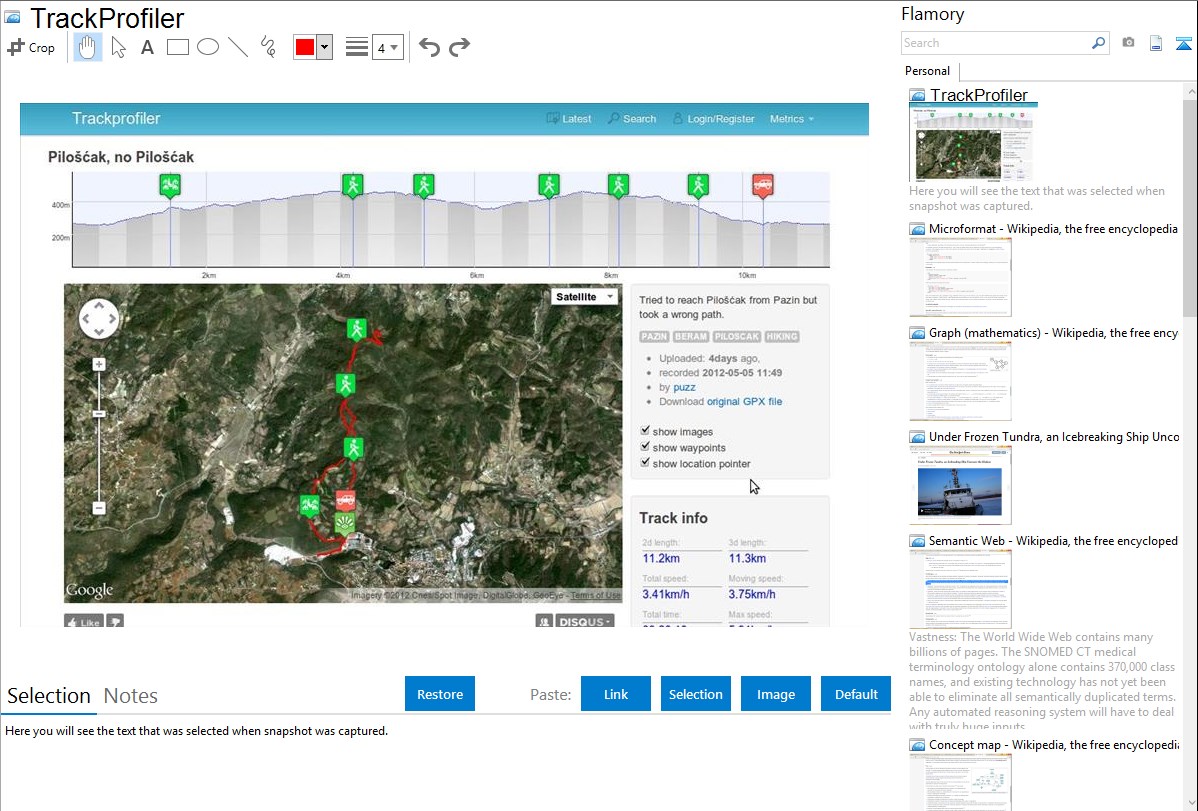
Task: Click the camera capture icon
Action: [x=1128, y=43]
